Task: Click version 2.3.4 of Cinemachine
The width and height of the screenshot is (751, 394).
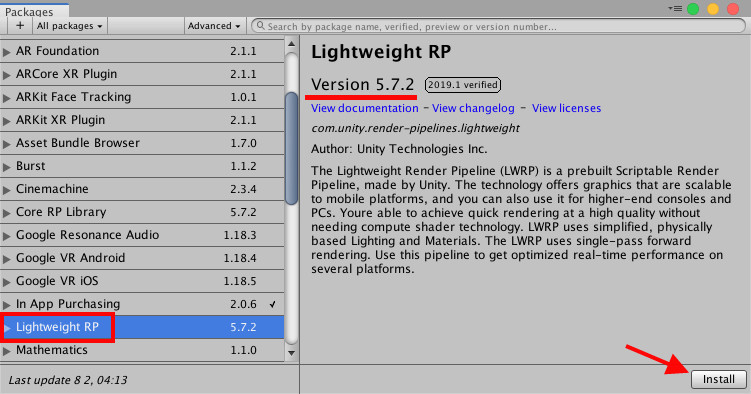Action: (243, 189)
